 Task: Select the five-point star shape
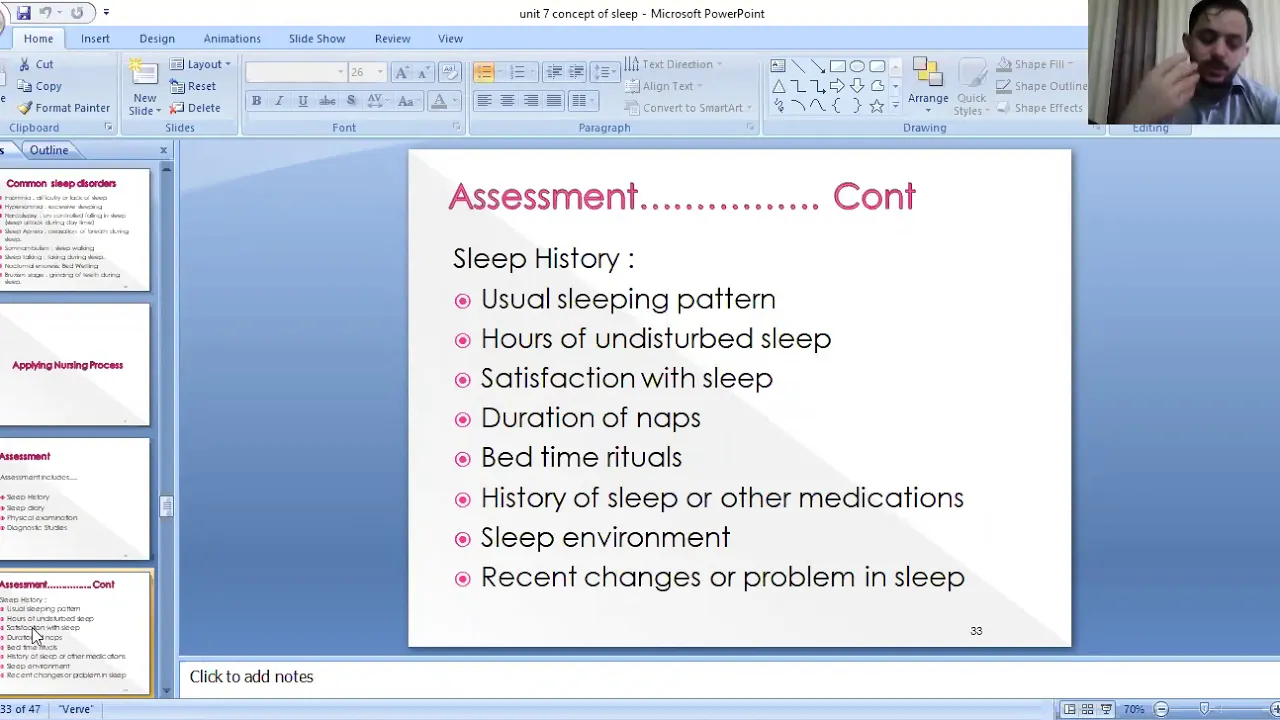877,106
